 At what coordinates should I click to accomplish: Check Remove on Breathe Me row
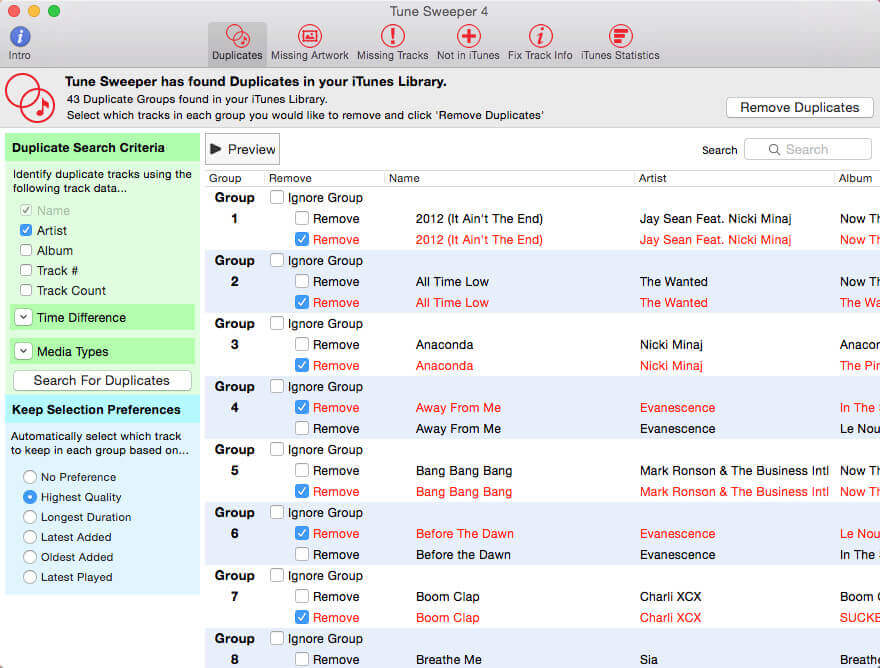pos(302,659)
